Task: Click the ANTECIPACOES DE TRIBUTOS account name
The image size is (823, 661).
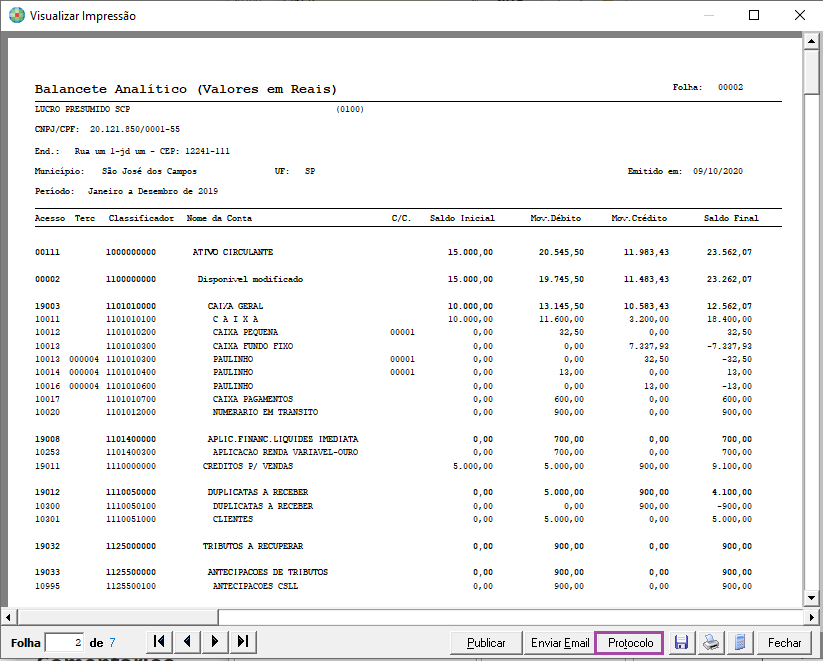Action: click(268, 572)
